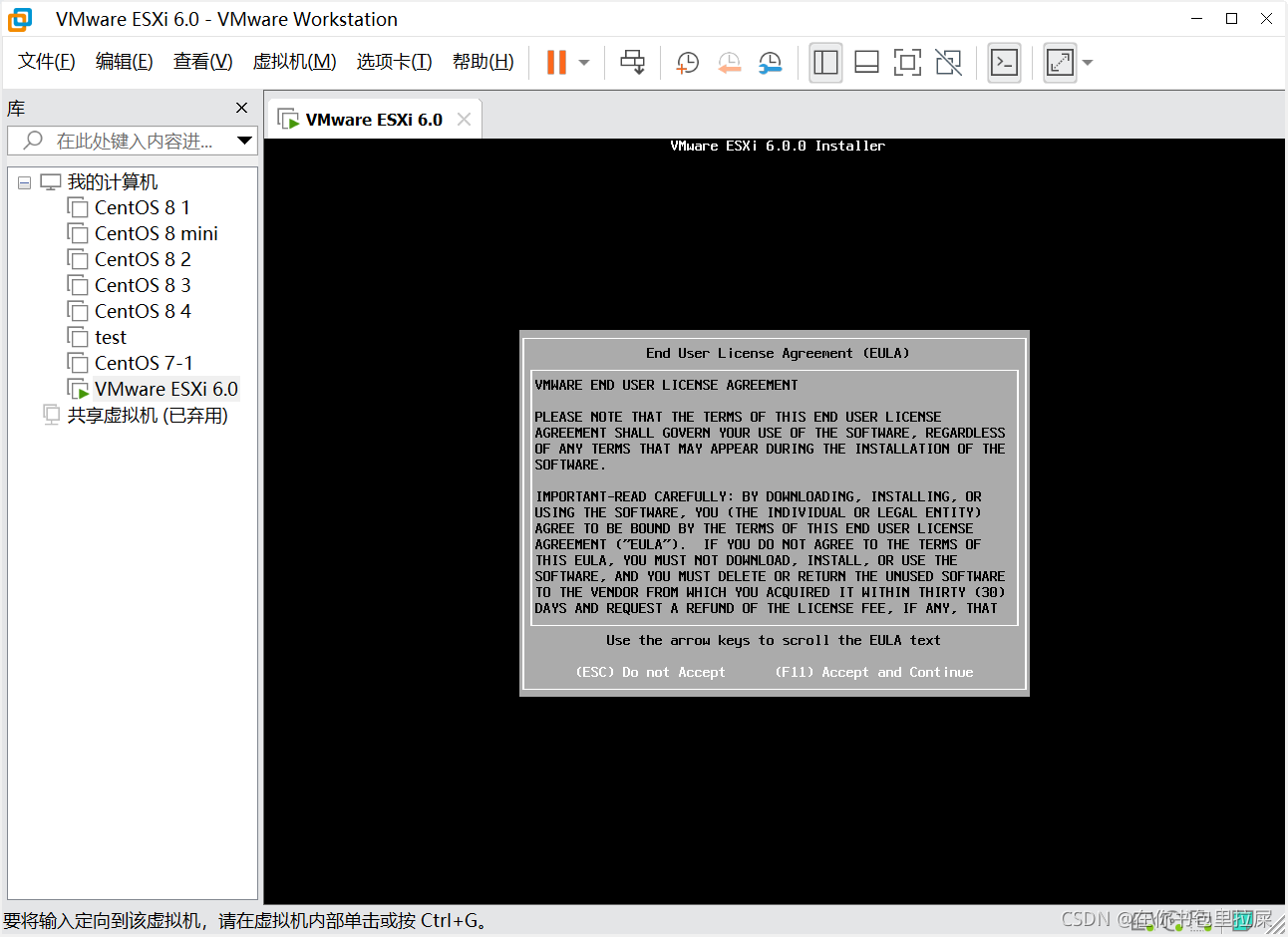Select the CentOS 8 mini virtual machine
Screen dimensions: 1288x937
click(156, 233)
